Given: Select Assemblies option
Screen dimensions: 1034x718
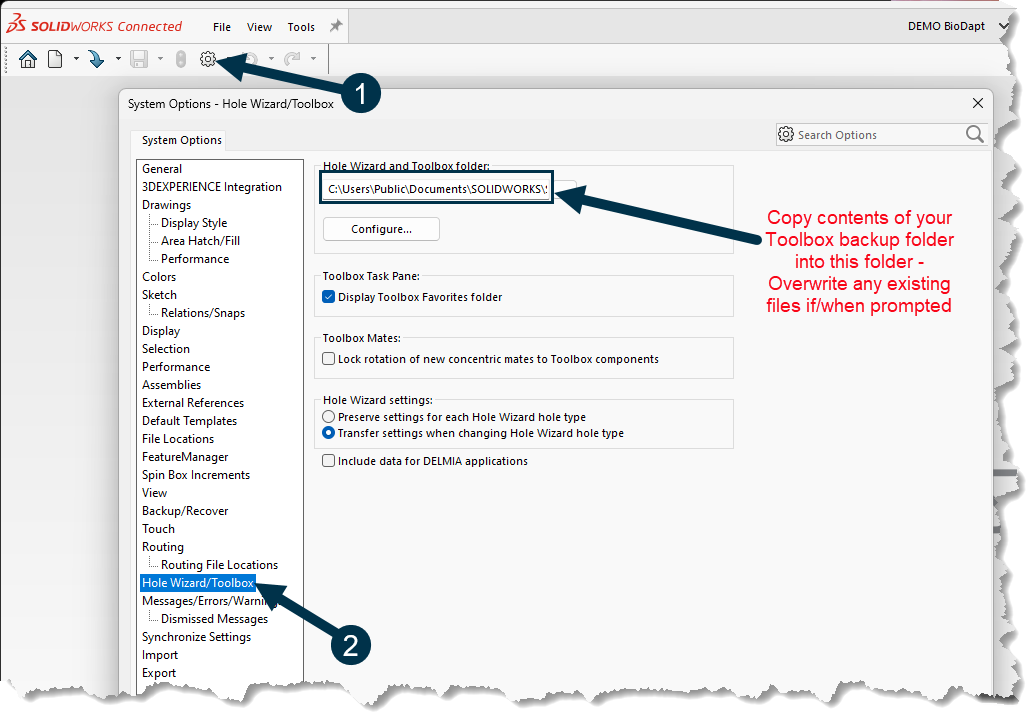Looking at the screenshot, I should pyautogui.click(x=171, y=385).
